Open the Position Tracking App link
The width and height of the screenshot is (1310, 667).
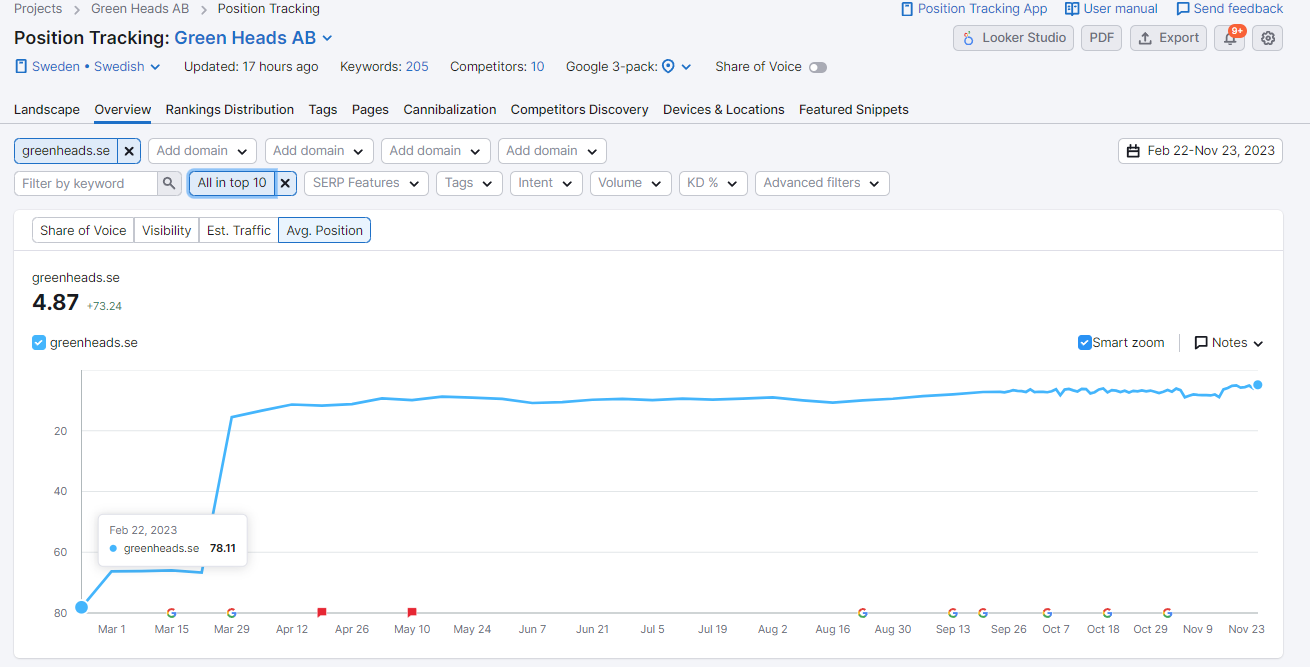tap(974, 9)
